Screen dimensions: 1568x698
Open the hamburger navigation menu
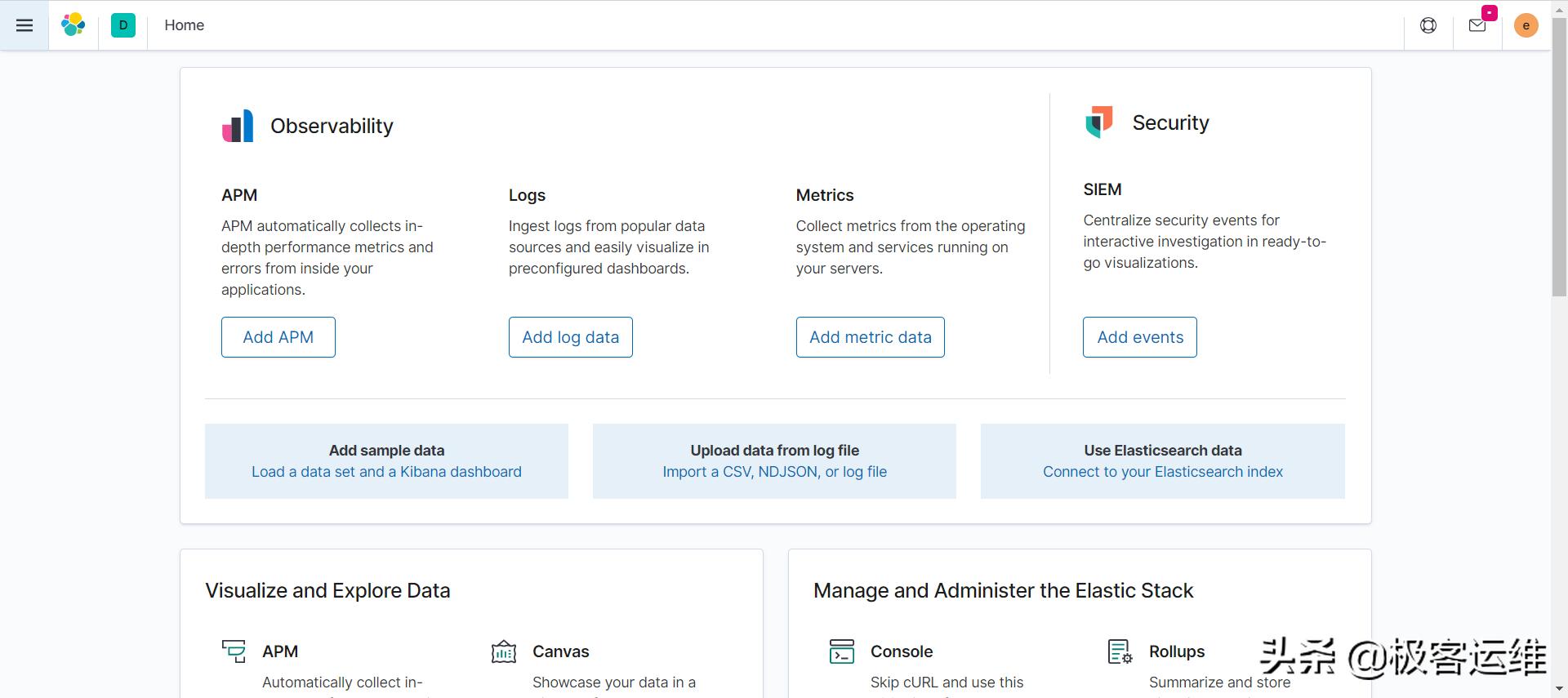click(24, 25)
